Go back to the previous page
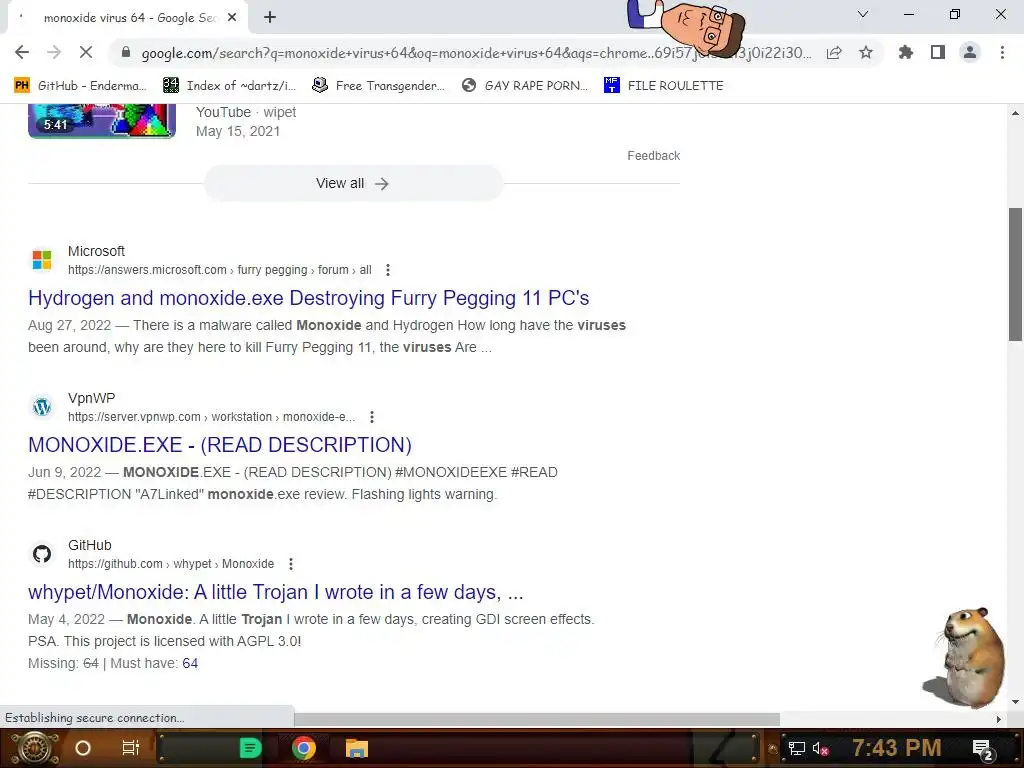The height and width of the screenshot is (768, 1024). pyautogui.click(x=22, y=52)
